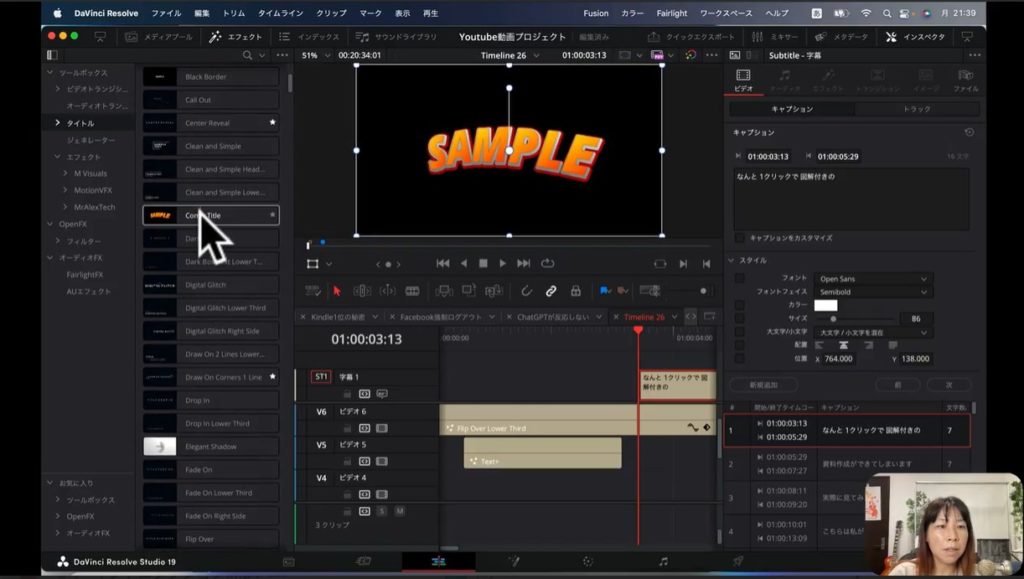Expand the ビデオトランジション tree item
This screenshot has height=579, width=1024.
tap(59, 89)
